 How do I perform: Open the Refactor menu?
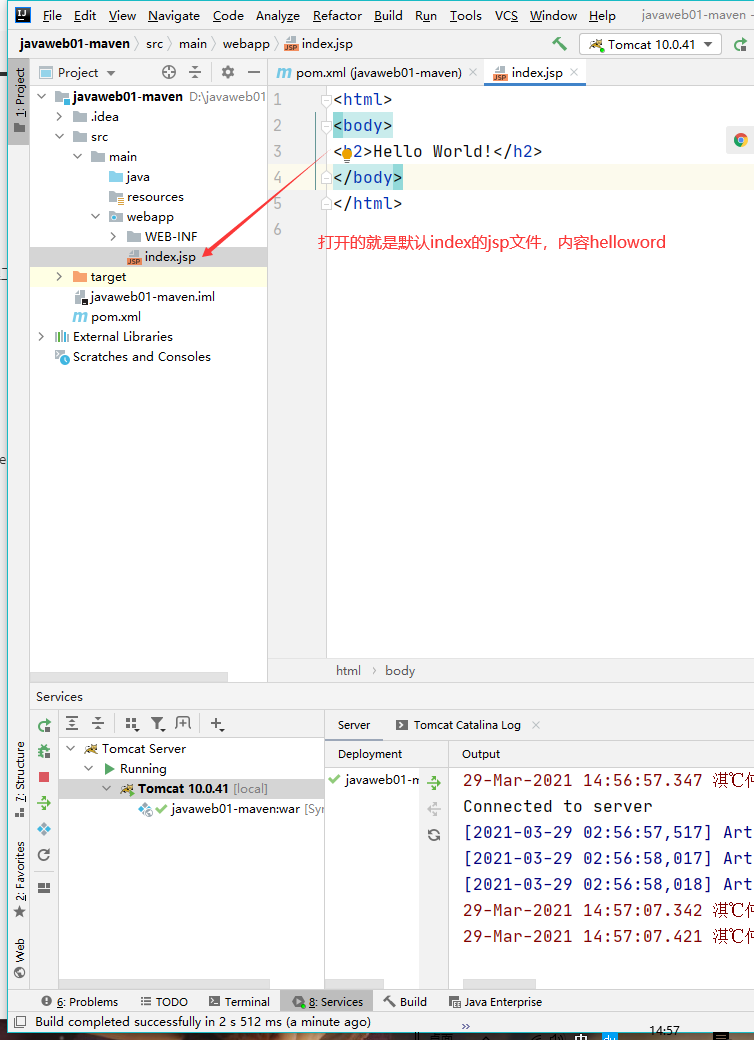click(x=337, y=15)
